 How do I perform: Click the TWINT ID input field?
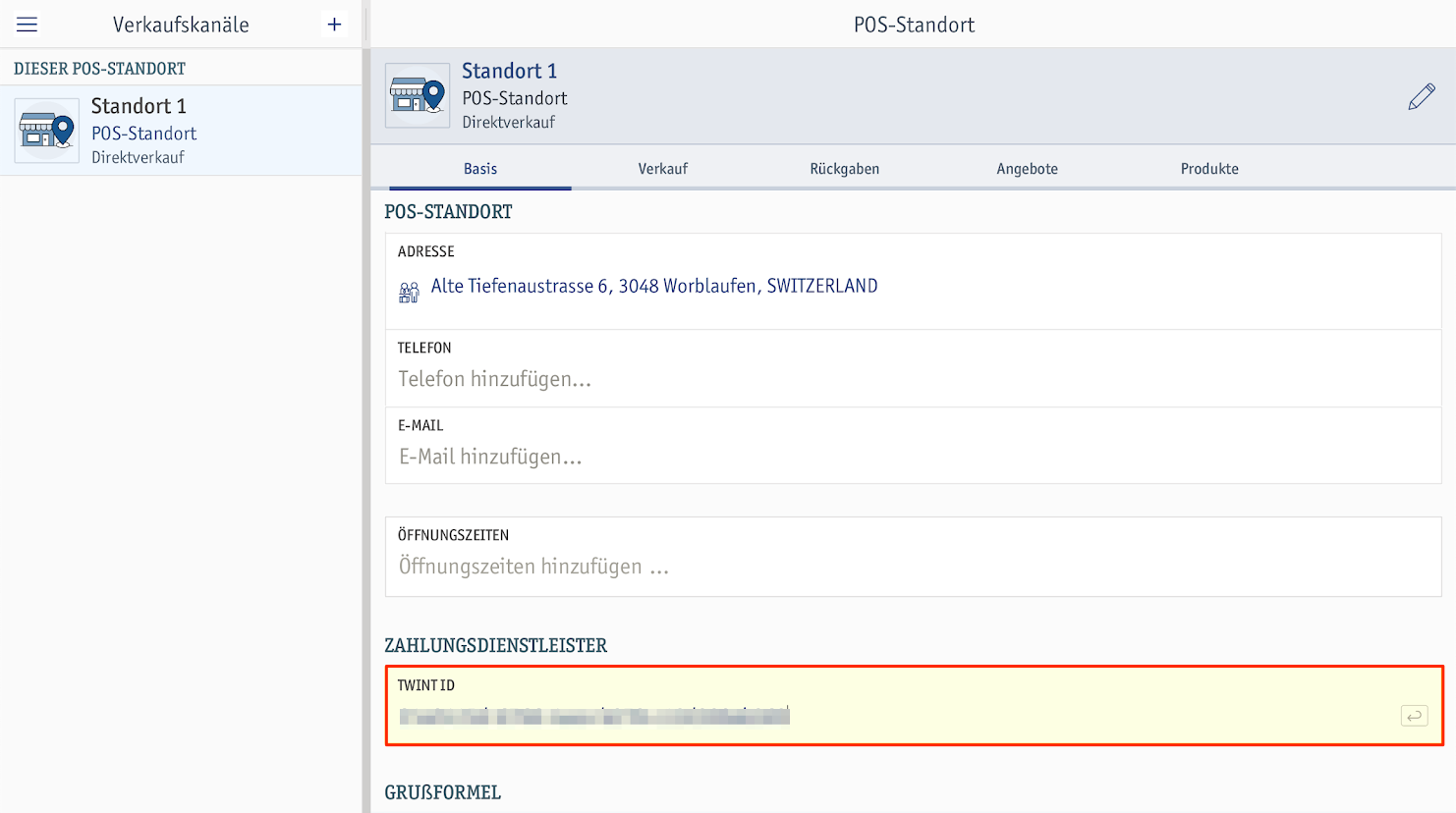coord(915,706)
